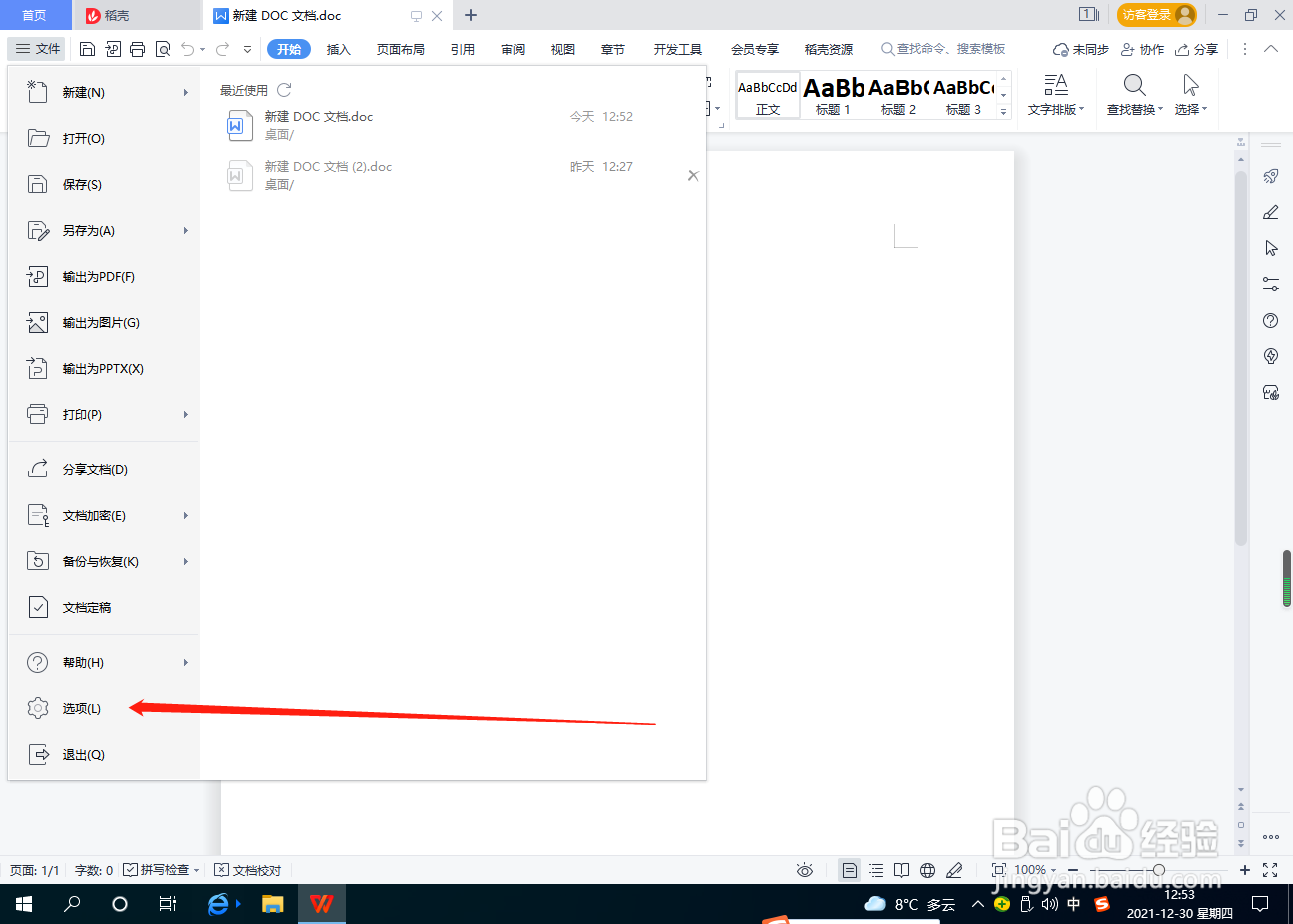Open File Explorer from taskbar

(x=272, y=904)
